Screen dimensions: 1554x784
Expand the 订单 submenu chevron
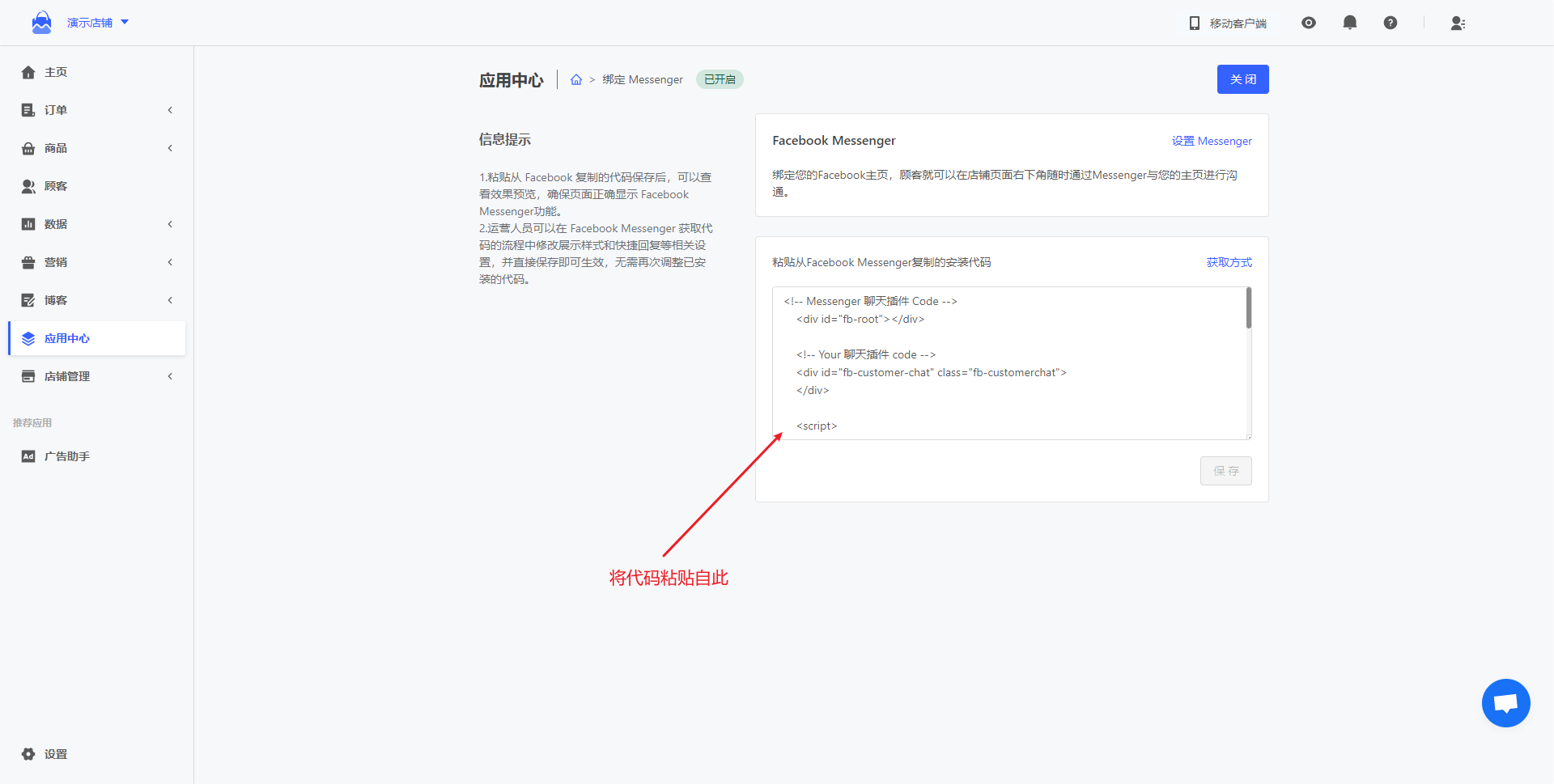(170, 110)
